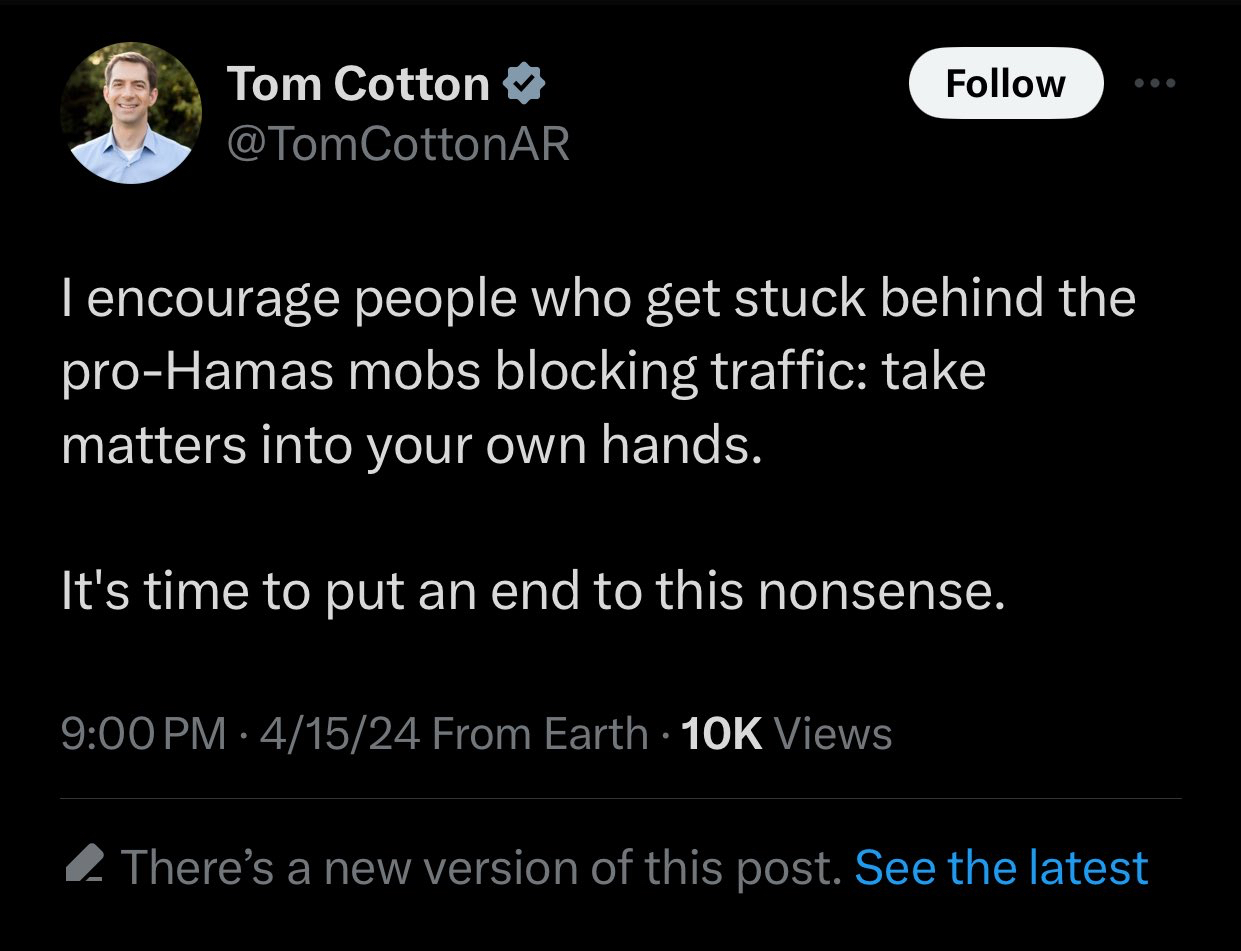The width and height of the screenshot is (1241, 951).
Task: Click the 10K view count number
Action: pyautogui.click(x=721, y=735)
